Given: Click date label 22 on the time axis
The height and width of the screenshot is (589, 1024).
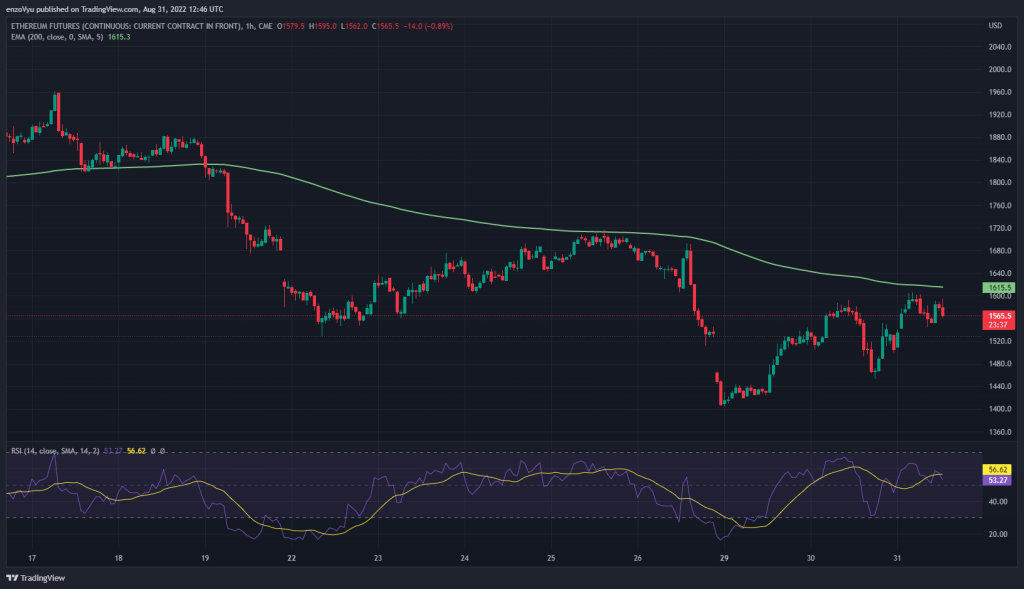Looking at the screenshot, I should [291, 558].
